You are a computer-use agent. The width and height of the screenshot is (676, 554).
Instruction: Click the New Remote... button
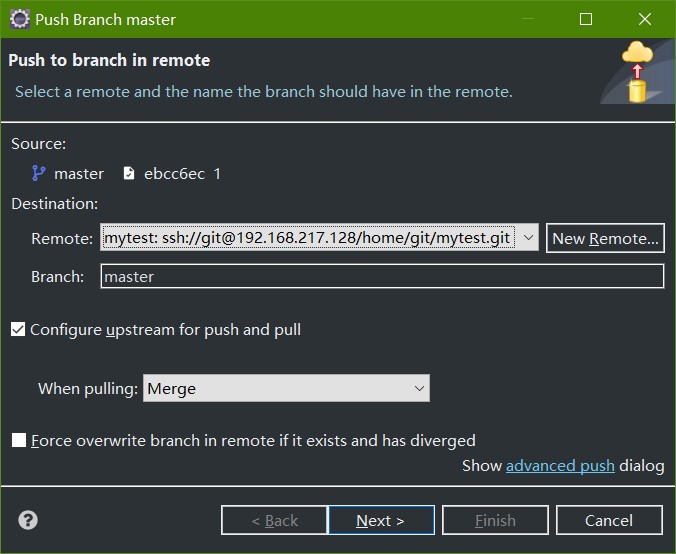[605, 238]
